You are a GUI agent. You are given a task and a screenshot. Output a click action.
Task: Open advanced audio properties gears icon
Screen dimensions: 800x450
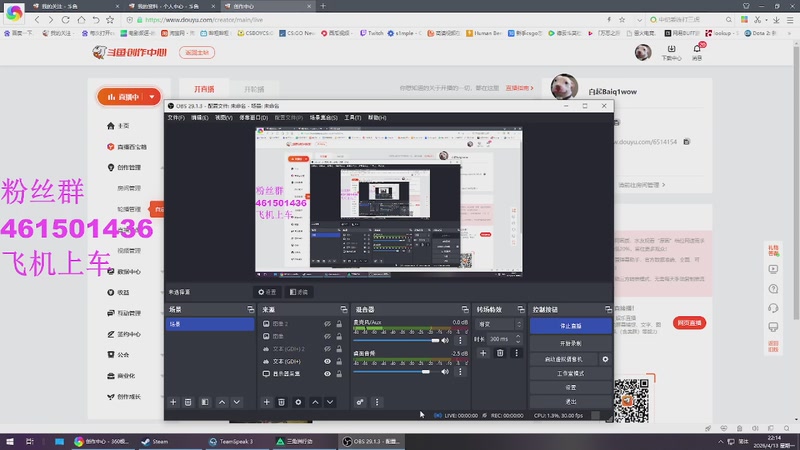[x=360, y=402]
